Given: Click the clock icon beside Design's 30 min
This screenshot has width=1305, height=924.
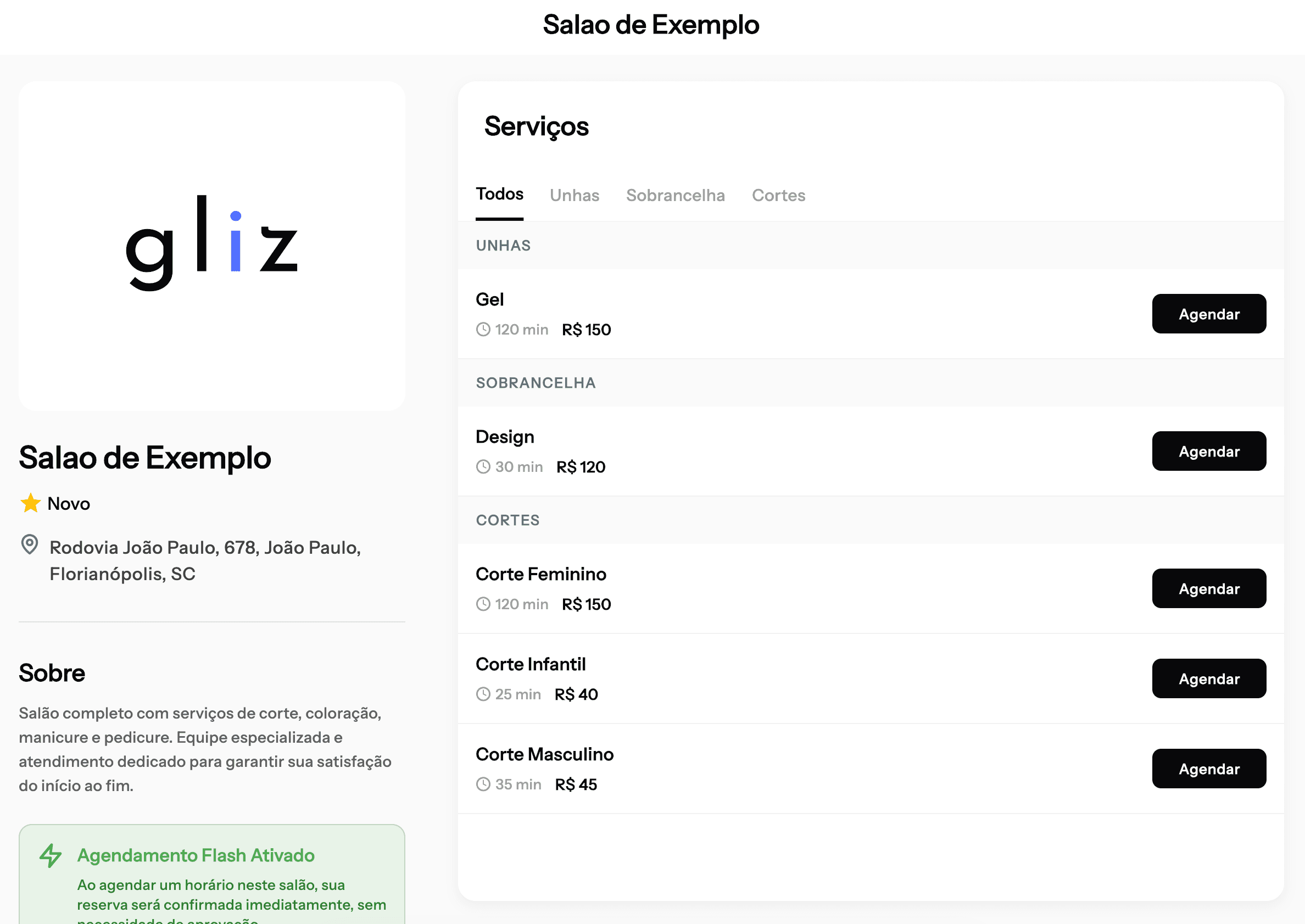Looking at the screenshot, I should (483, 466).
